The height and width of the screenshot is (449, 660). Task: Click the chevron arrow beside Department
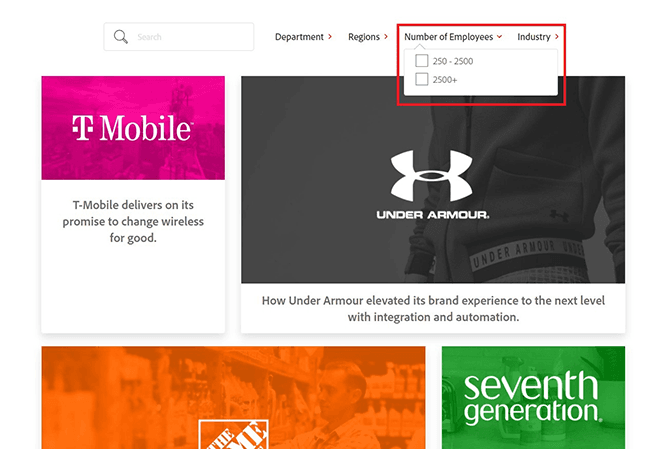pyautogui.click(x=330, y=37)
